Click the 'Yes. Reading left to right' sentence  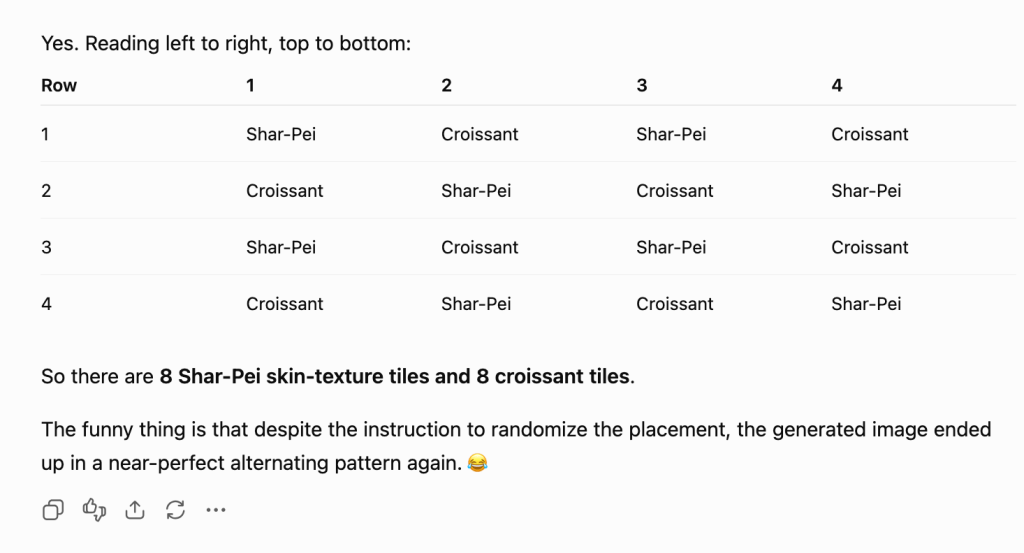point(226,44)
